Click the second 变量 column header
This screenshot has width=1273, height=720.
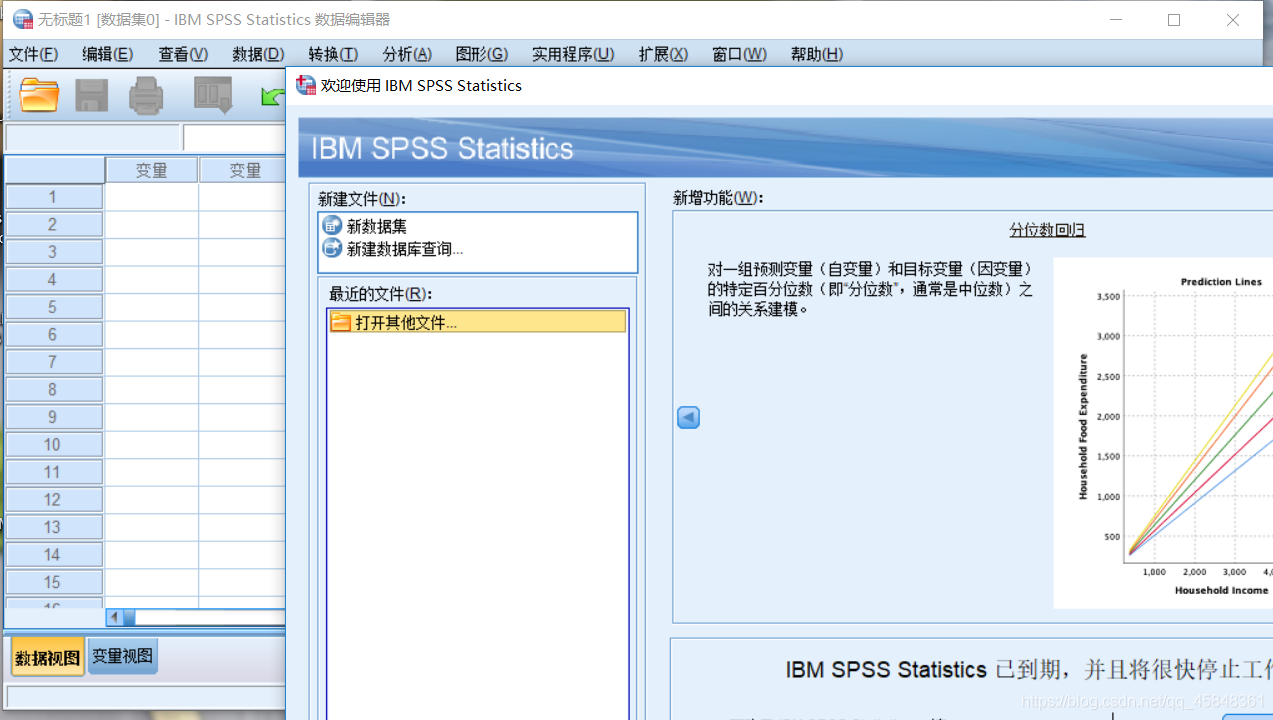click(244, 170)
